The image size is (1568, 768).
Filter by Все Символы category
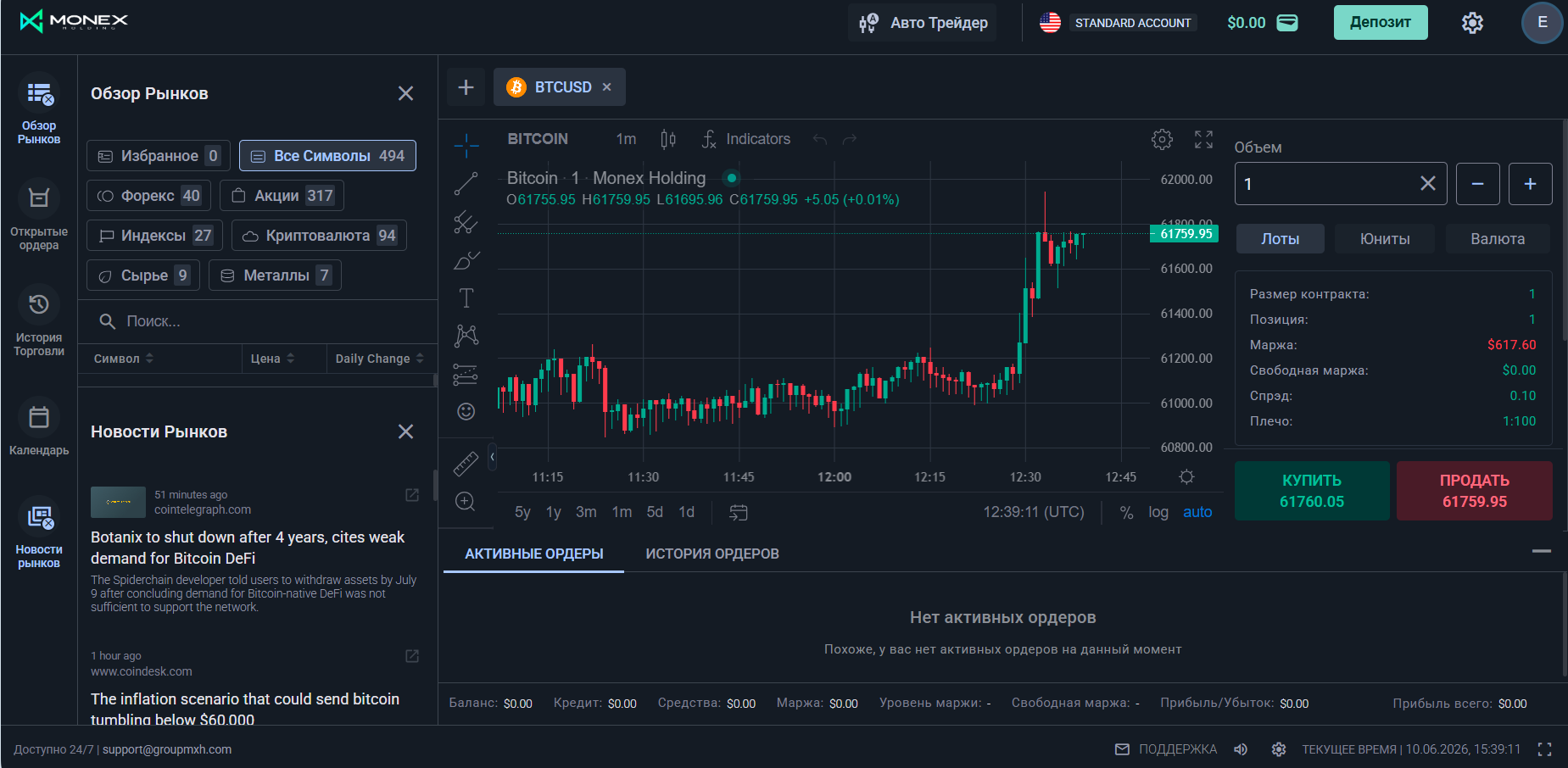327,156
